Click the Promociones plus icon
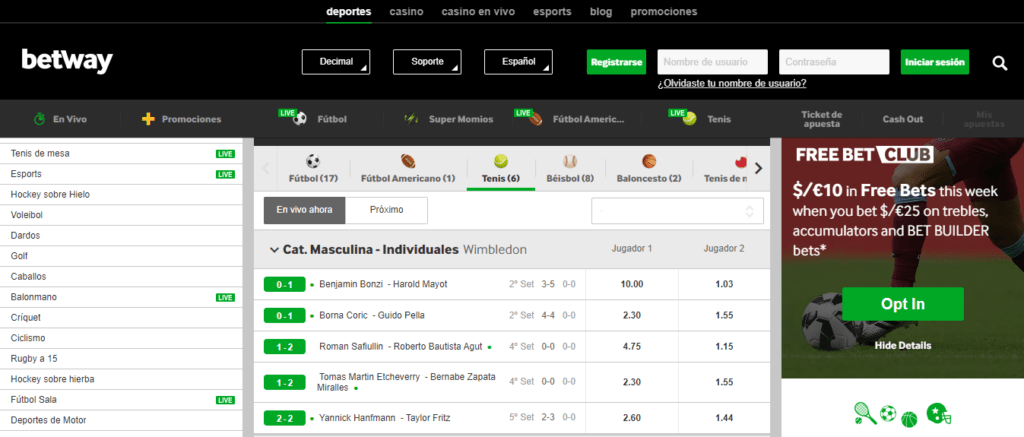The image size is (1024, 437). click(148, 119)
